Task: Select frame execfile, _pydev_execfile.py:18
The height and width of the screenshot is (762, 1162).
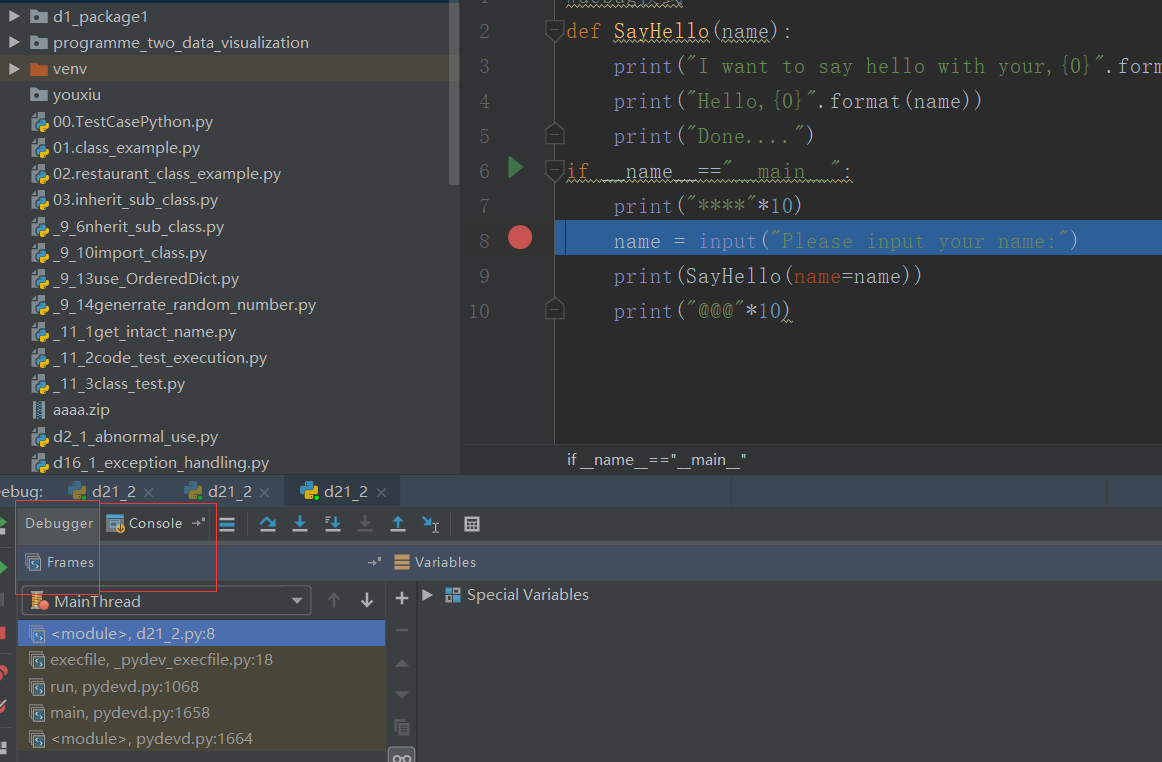Action: 202,660
